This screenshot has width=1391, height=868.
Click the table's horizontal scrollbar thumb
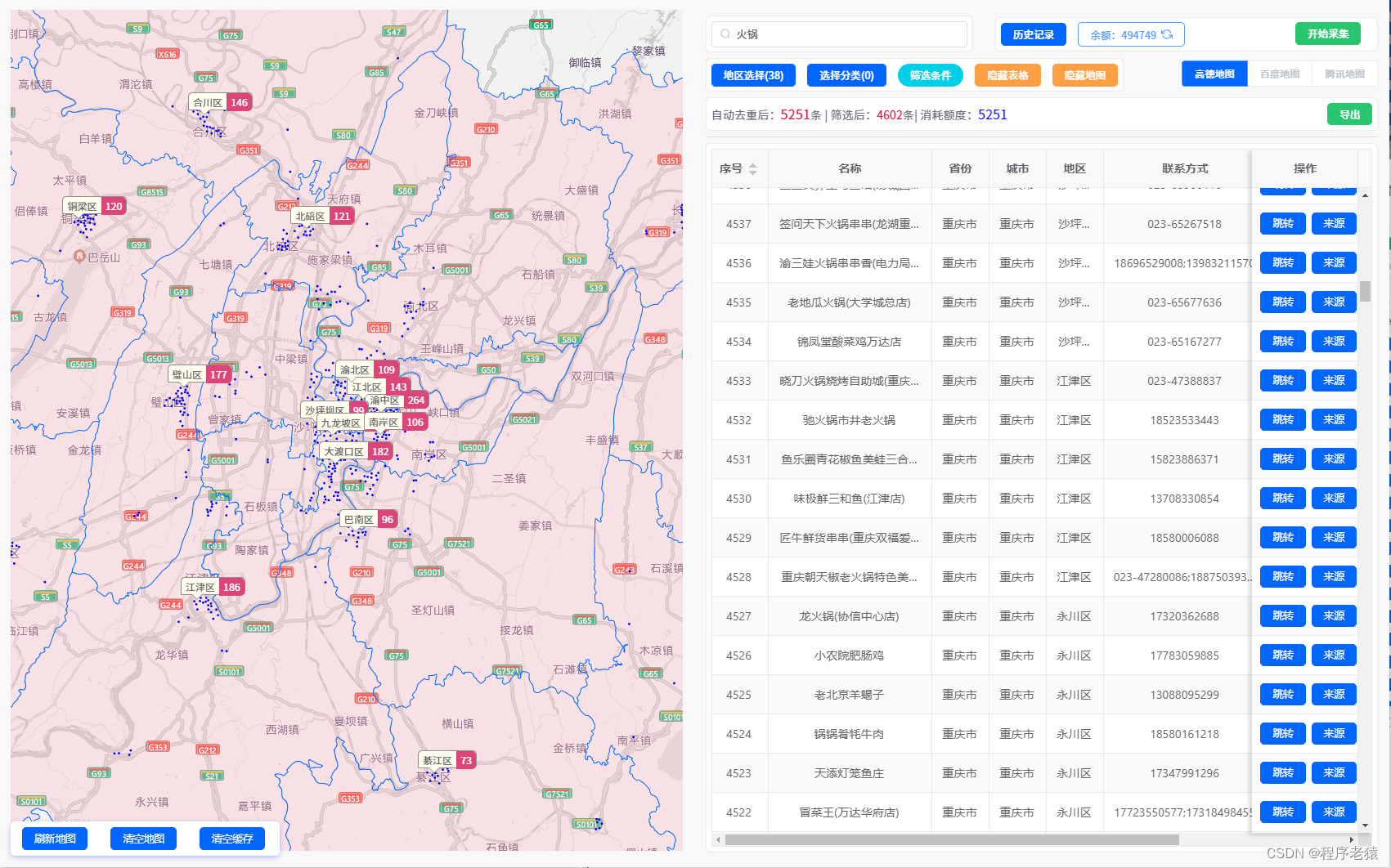pos(952,839)
